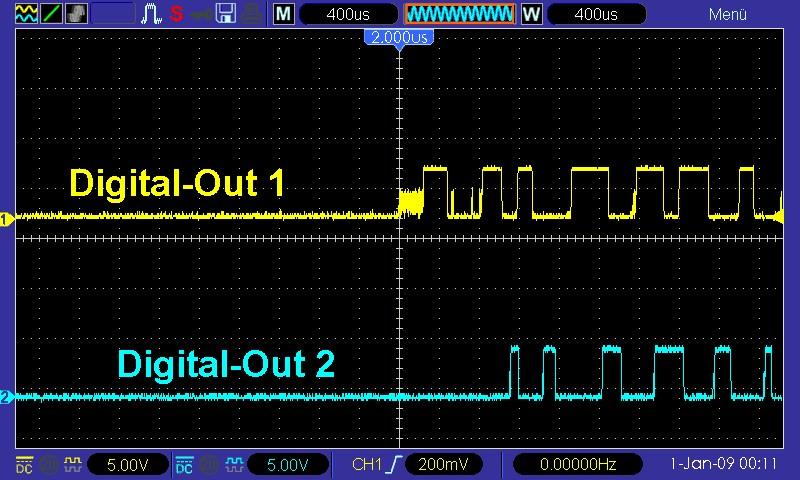Screen dimensions: 800x480
Task: Select the main timebase 400us value
Action: [348, 14]
